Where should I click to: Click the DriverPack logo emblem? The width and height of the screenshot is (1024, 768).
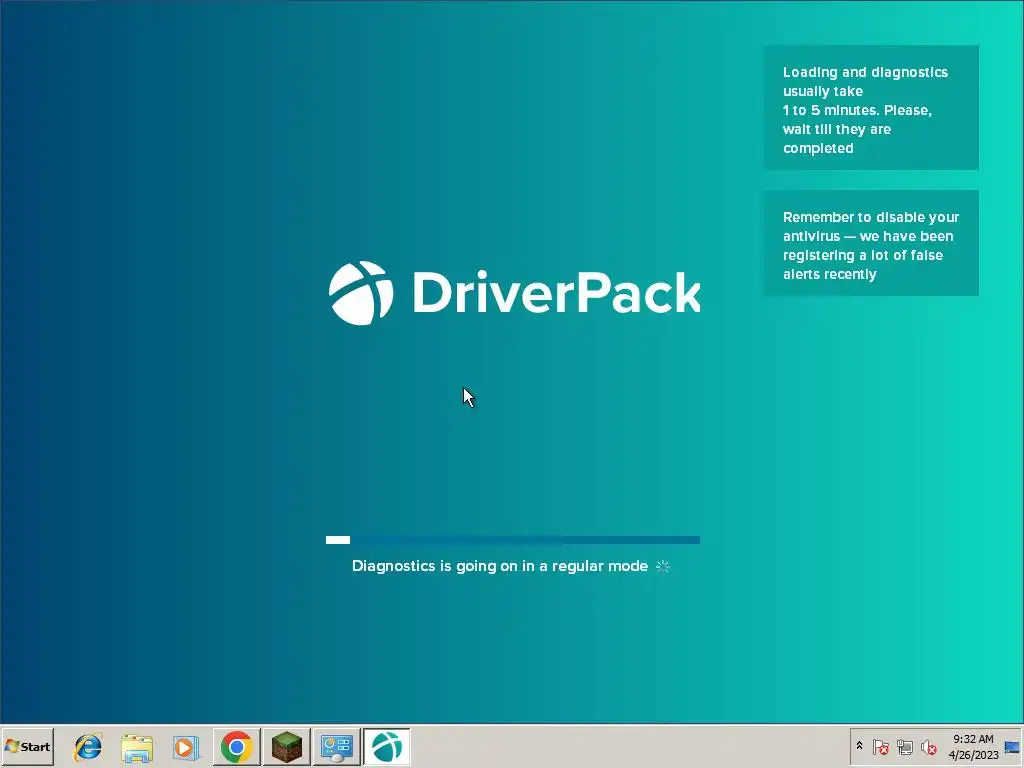click(361, 293)
